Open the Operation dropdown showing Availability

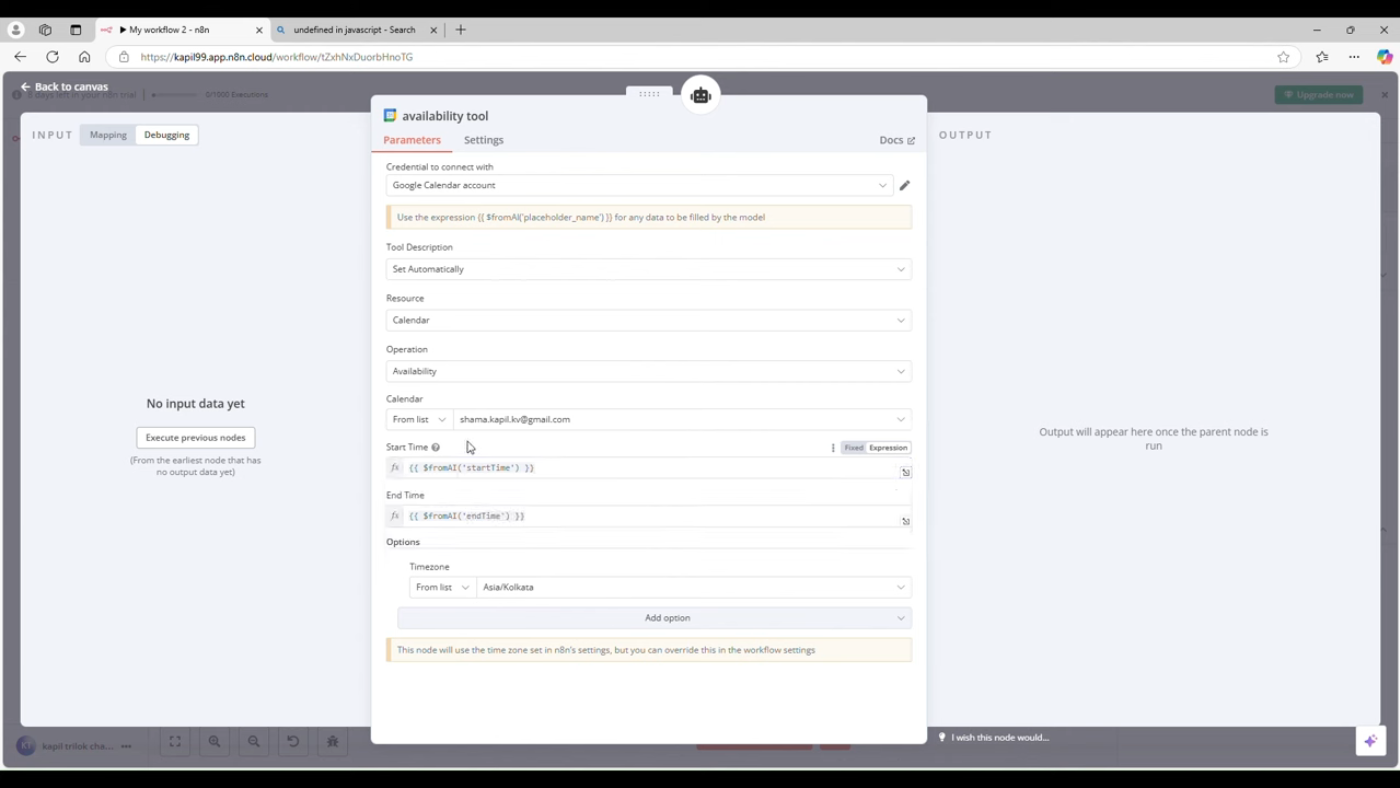tap(649, 371)
